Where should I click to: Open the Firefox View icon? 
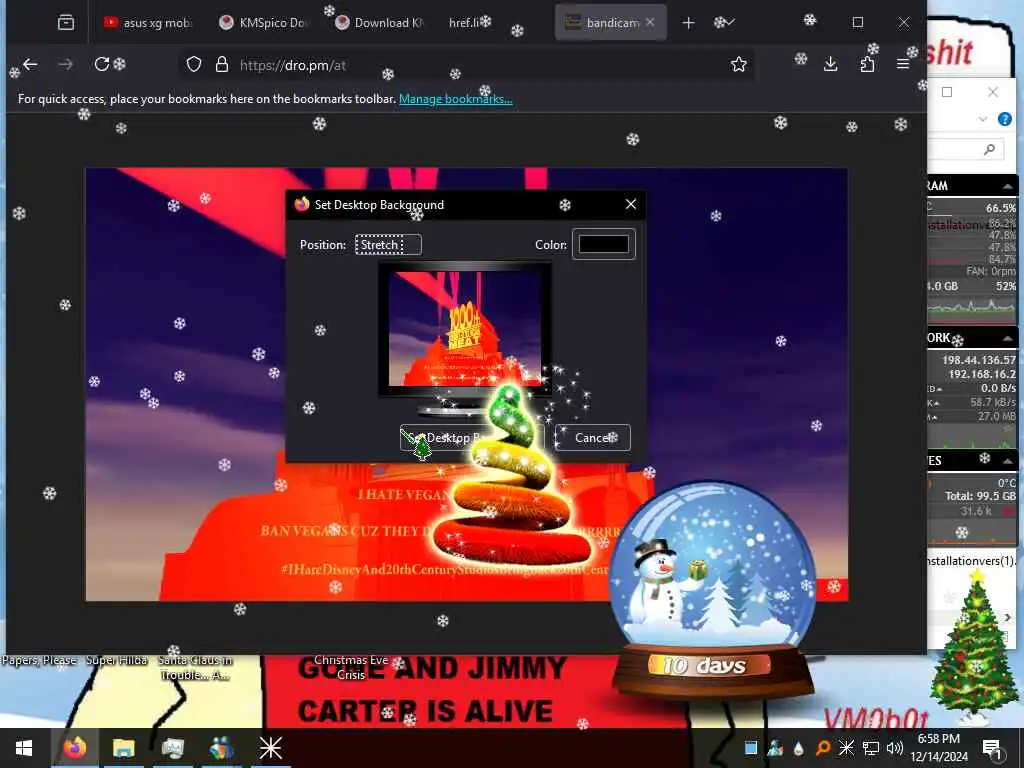point(66,23)
